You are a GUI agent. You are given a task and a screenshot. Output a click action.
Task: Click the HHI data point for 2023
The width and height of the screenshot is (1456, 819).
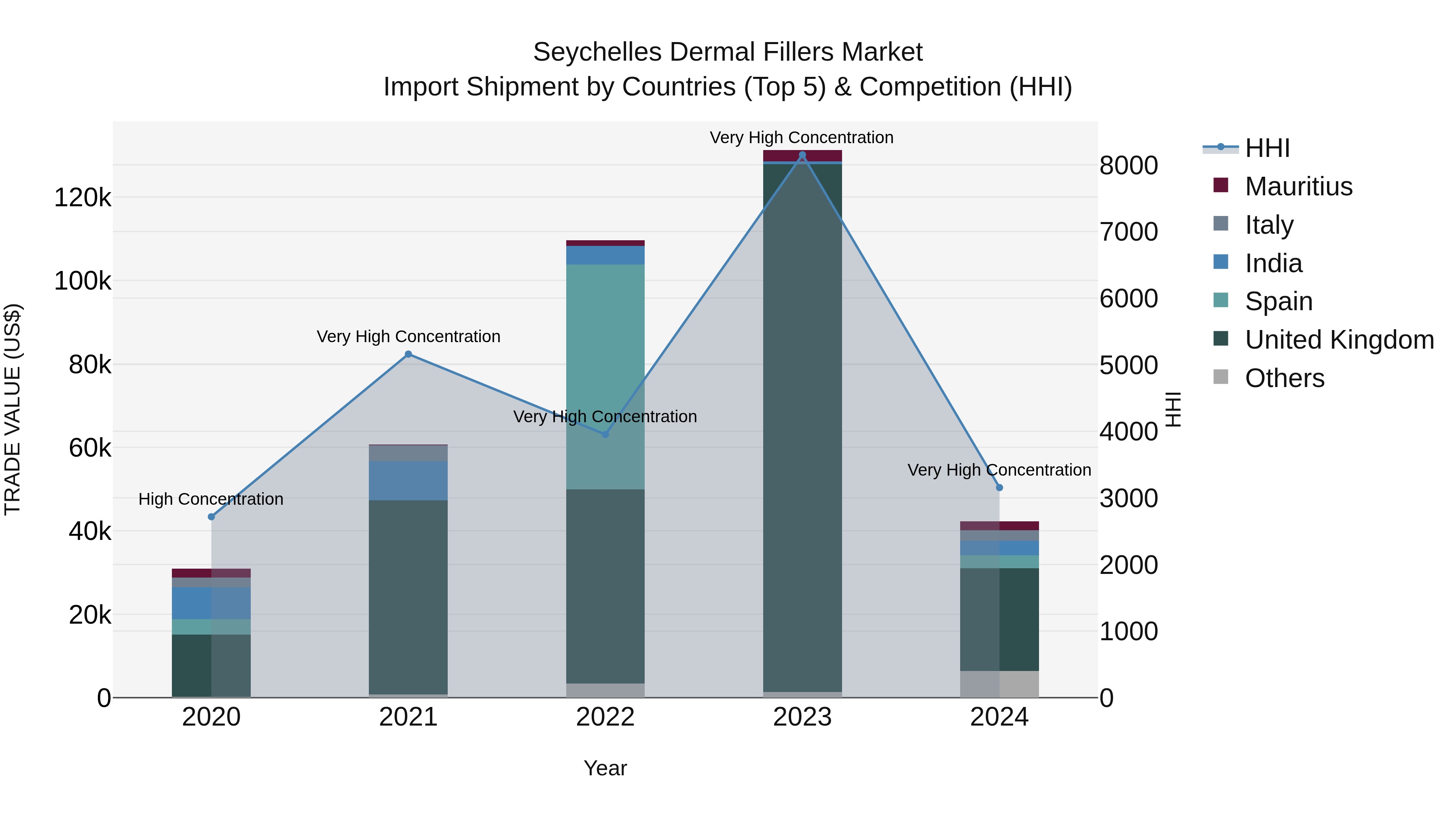802,155
